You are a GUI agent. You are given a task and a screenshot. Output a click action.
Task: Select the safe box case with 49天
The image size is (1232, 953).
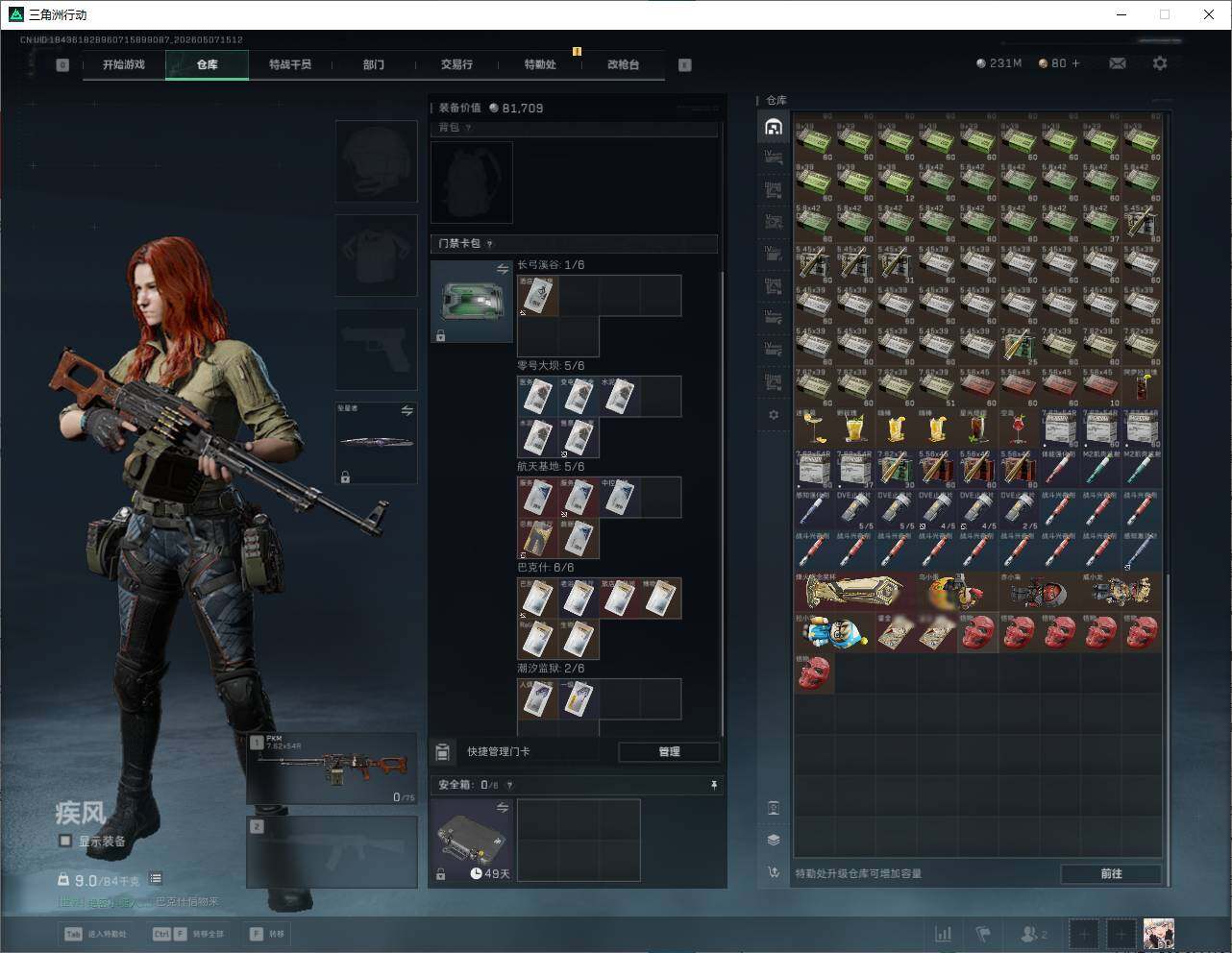tap(472, 841)
